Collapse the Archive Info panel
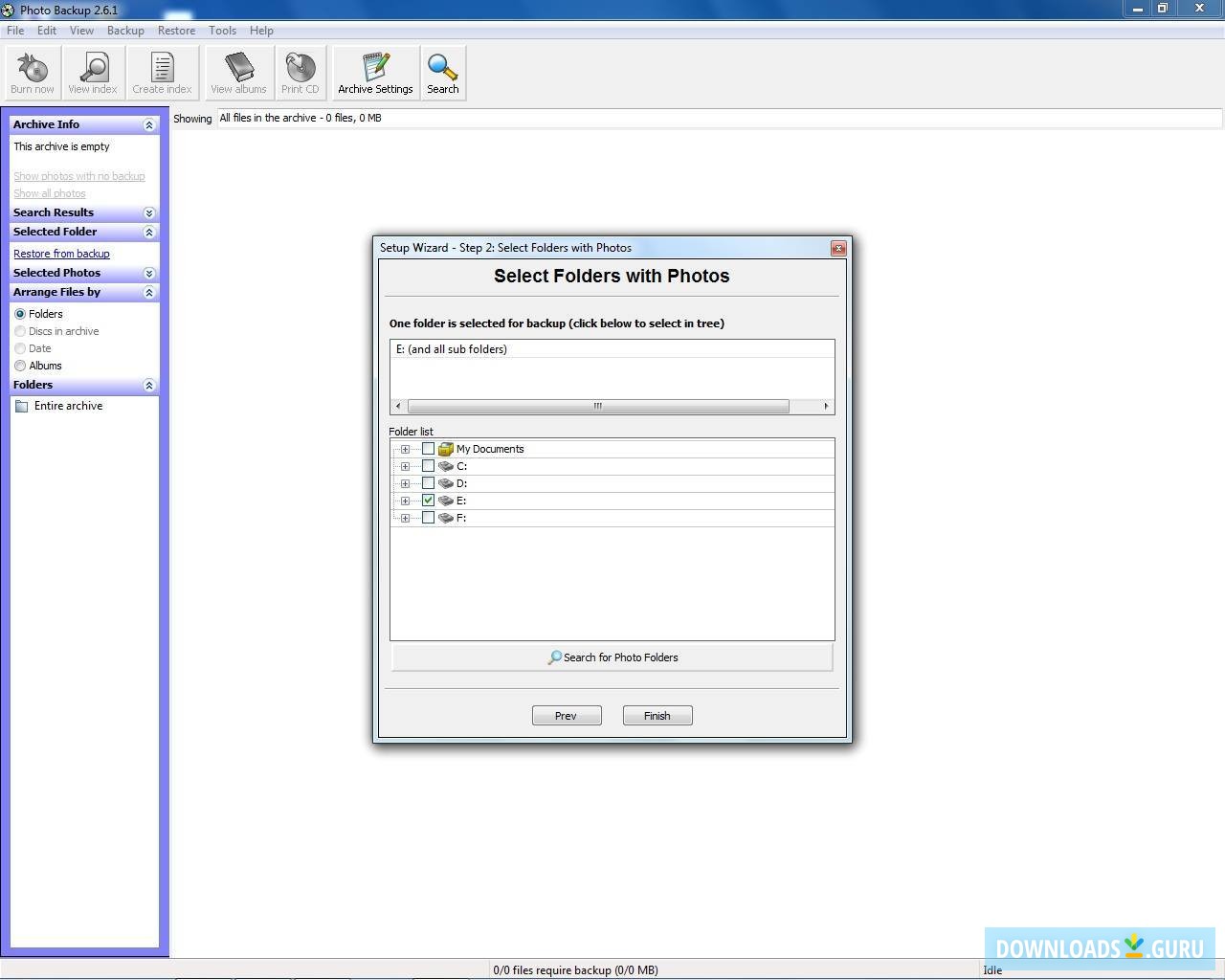 [x=149, y=123]
